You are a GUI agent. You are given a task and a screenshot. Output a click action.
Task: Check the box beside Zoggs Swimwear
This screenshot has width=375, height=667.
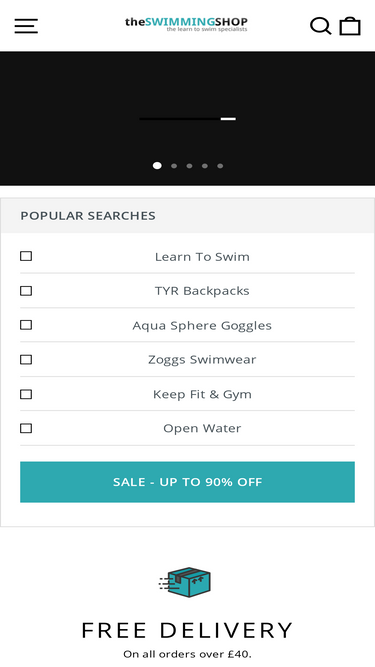(x=26, y=359)
